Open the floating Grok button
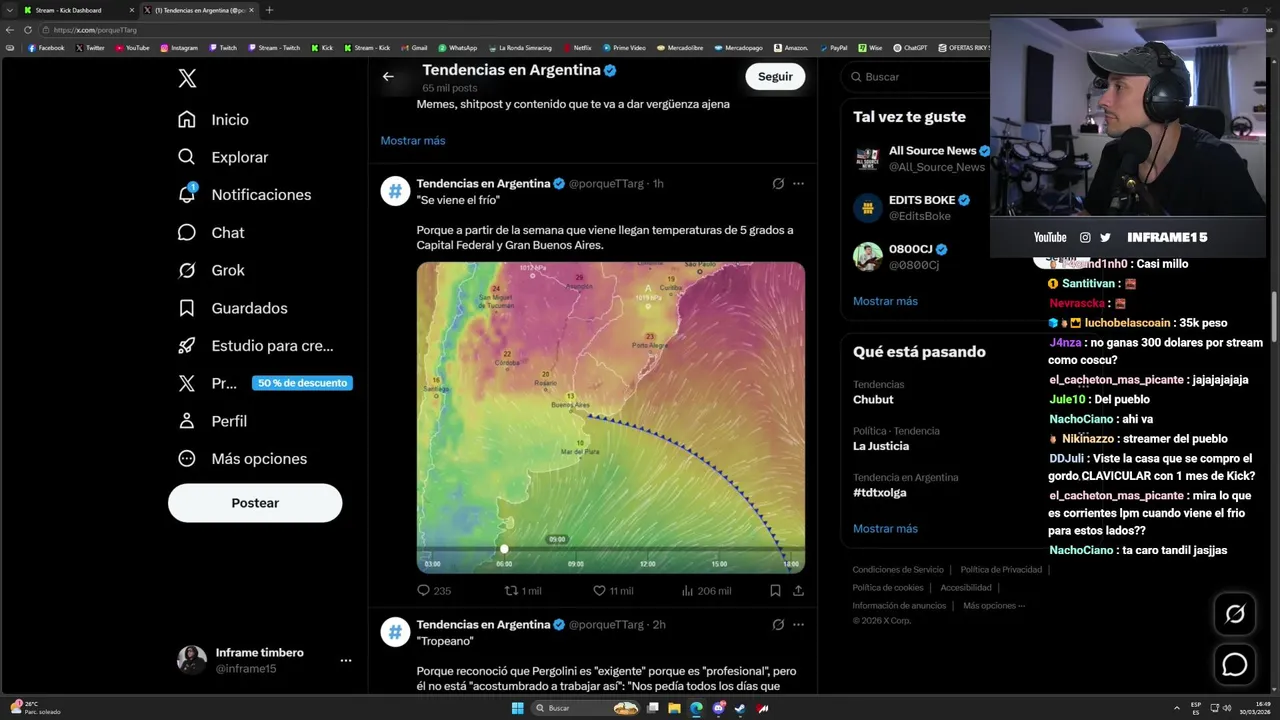The image size is (1280, 720). coord(1235,614)
